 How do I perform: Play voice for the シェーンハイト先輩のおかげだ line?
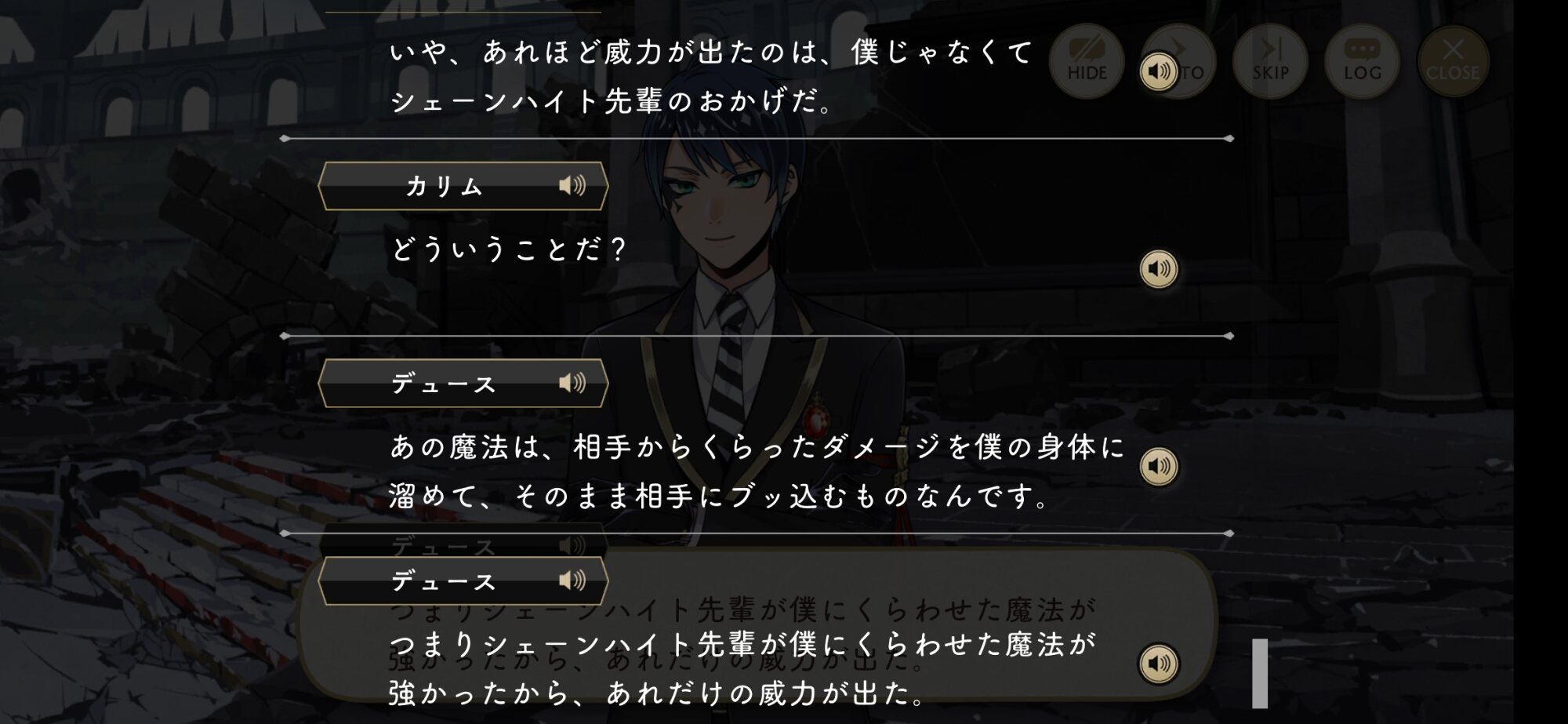[1159, 72]
